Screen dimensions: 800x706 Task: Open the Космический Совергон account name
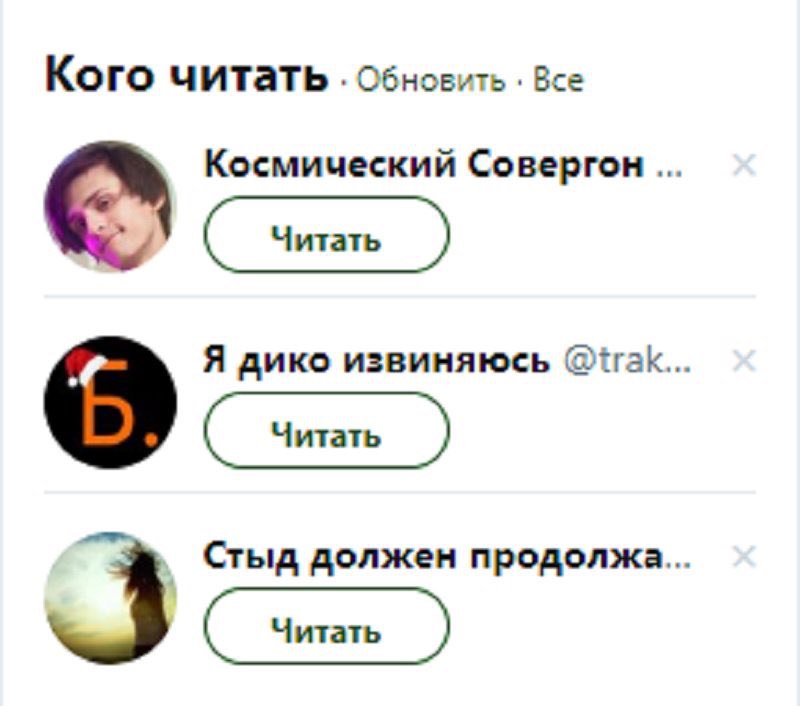[424, 164]
